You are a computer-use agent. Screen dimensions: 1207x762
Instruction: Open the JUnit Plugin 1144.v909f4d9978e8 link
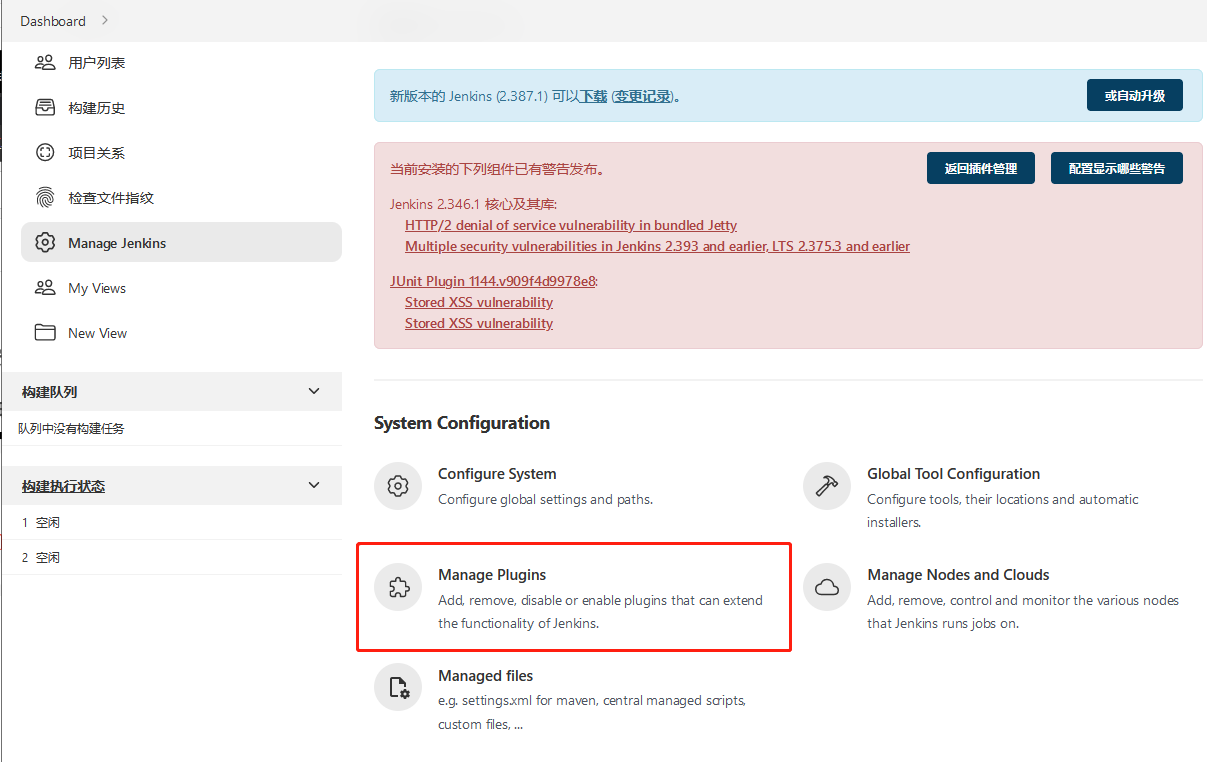tap(492, 281)
